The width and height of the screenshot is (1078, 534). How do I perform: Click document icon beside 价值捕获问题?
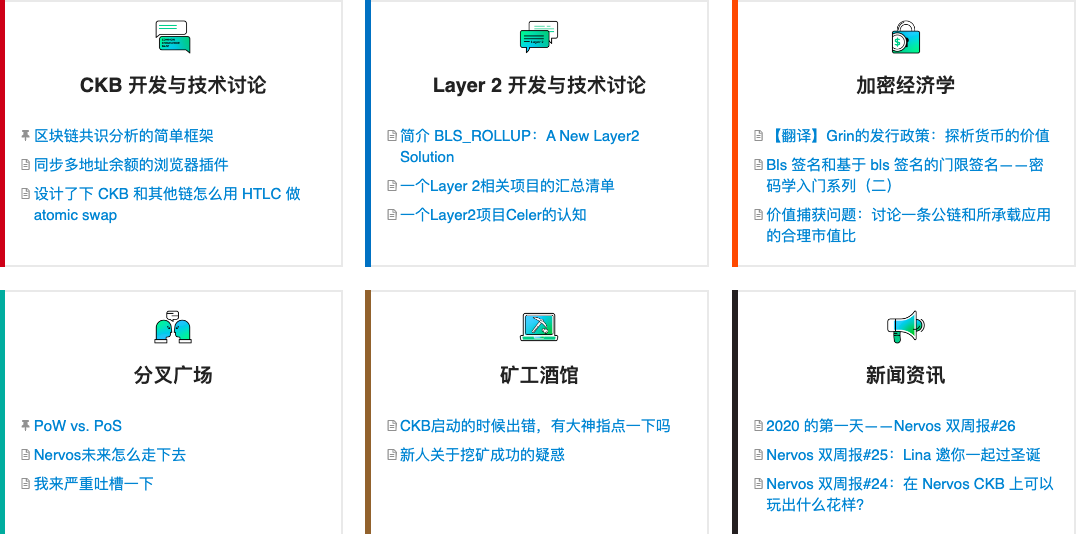tap(758, 214)
